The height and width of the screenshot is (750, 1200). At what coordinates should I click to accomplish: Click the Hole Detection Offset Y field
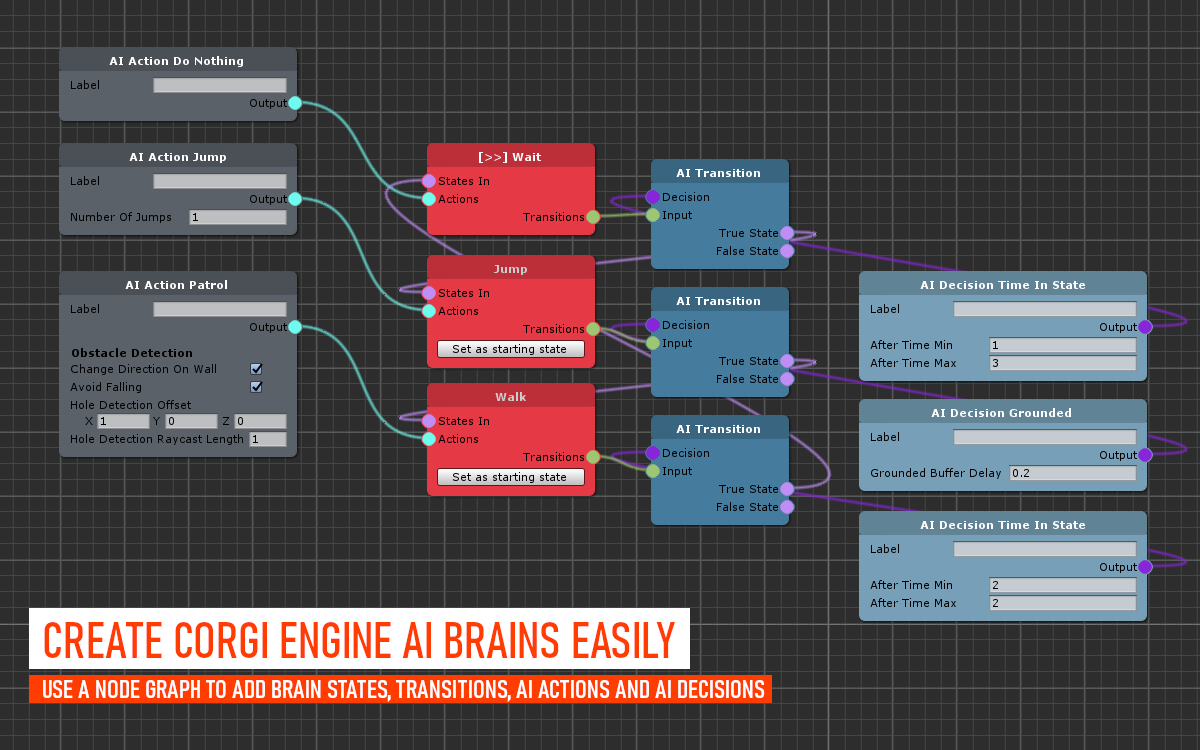pos(191,421)
